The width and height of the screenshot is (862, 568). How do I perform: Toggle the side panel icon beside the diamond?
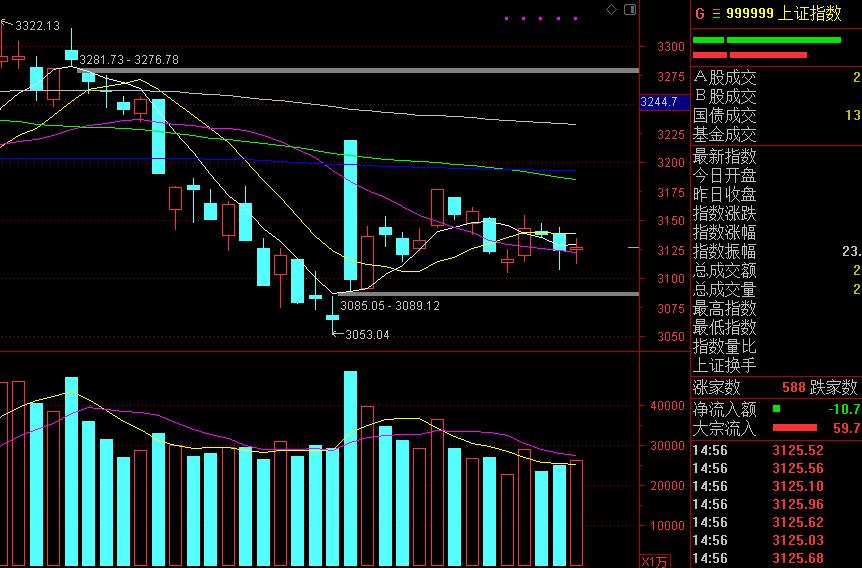(630, 9)
